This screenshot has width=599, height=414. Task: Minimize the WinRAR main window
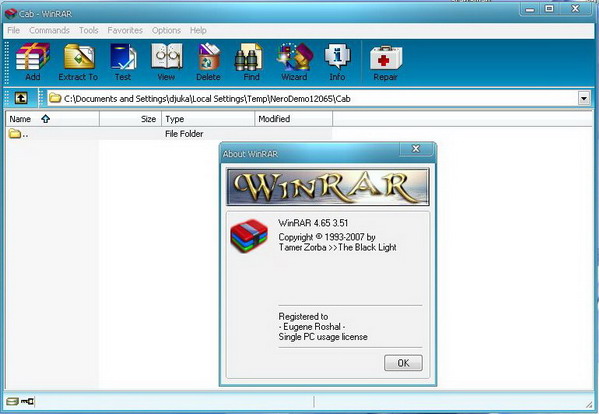point(530,9)
